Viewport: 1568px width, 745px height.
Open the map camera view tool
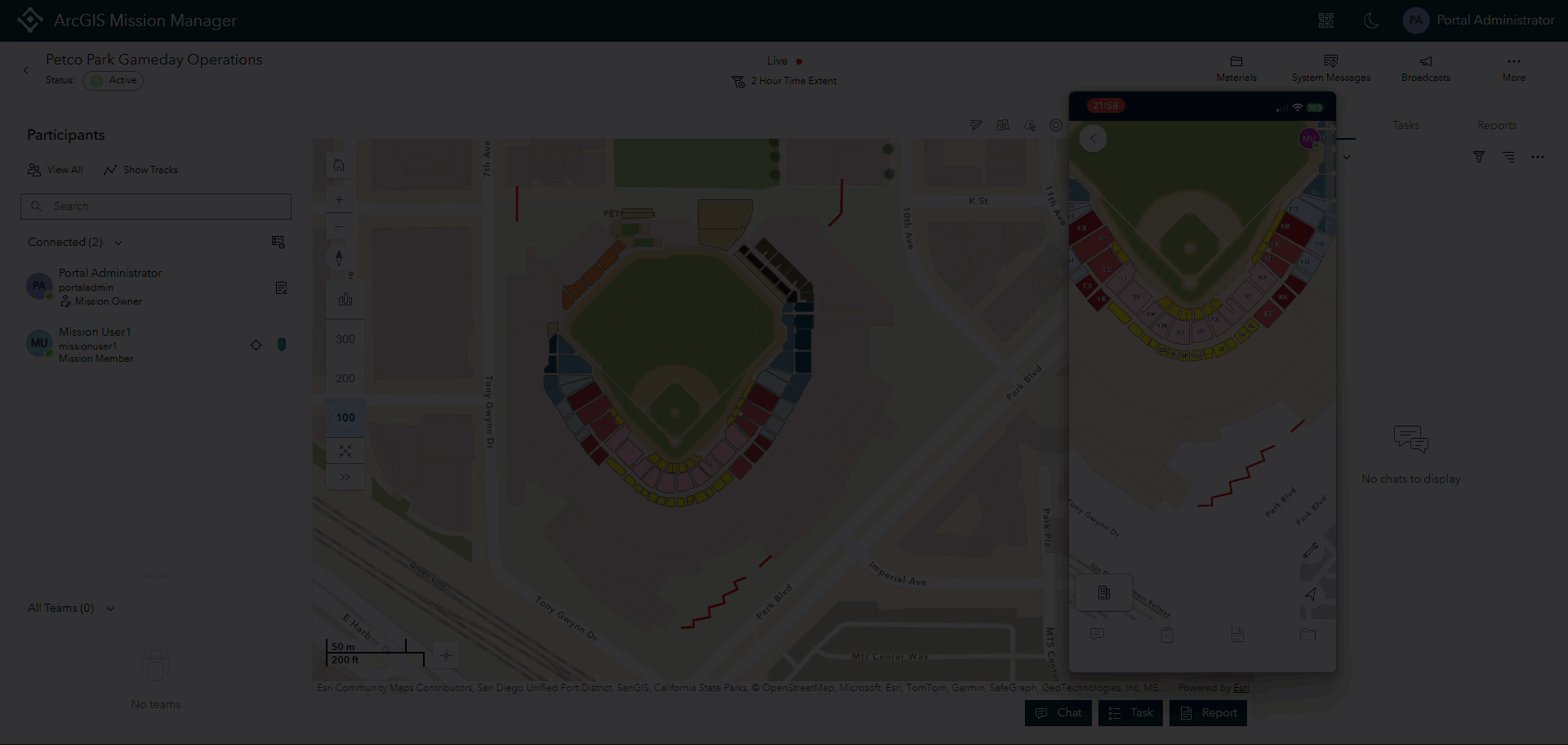click(1003, 125)
